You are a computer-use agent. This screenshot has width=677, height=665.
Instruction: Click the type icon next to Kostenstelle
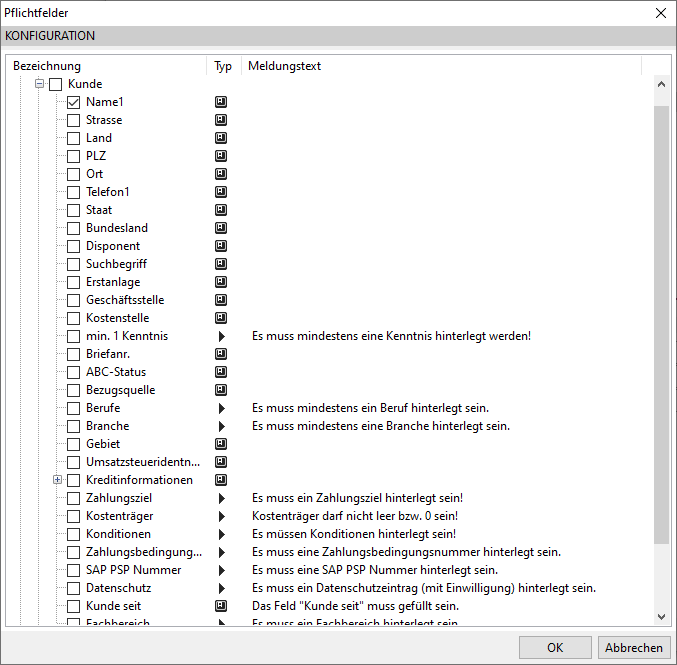click(x=221, y=318)
